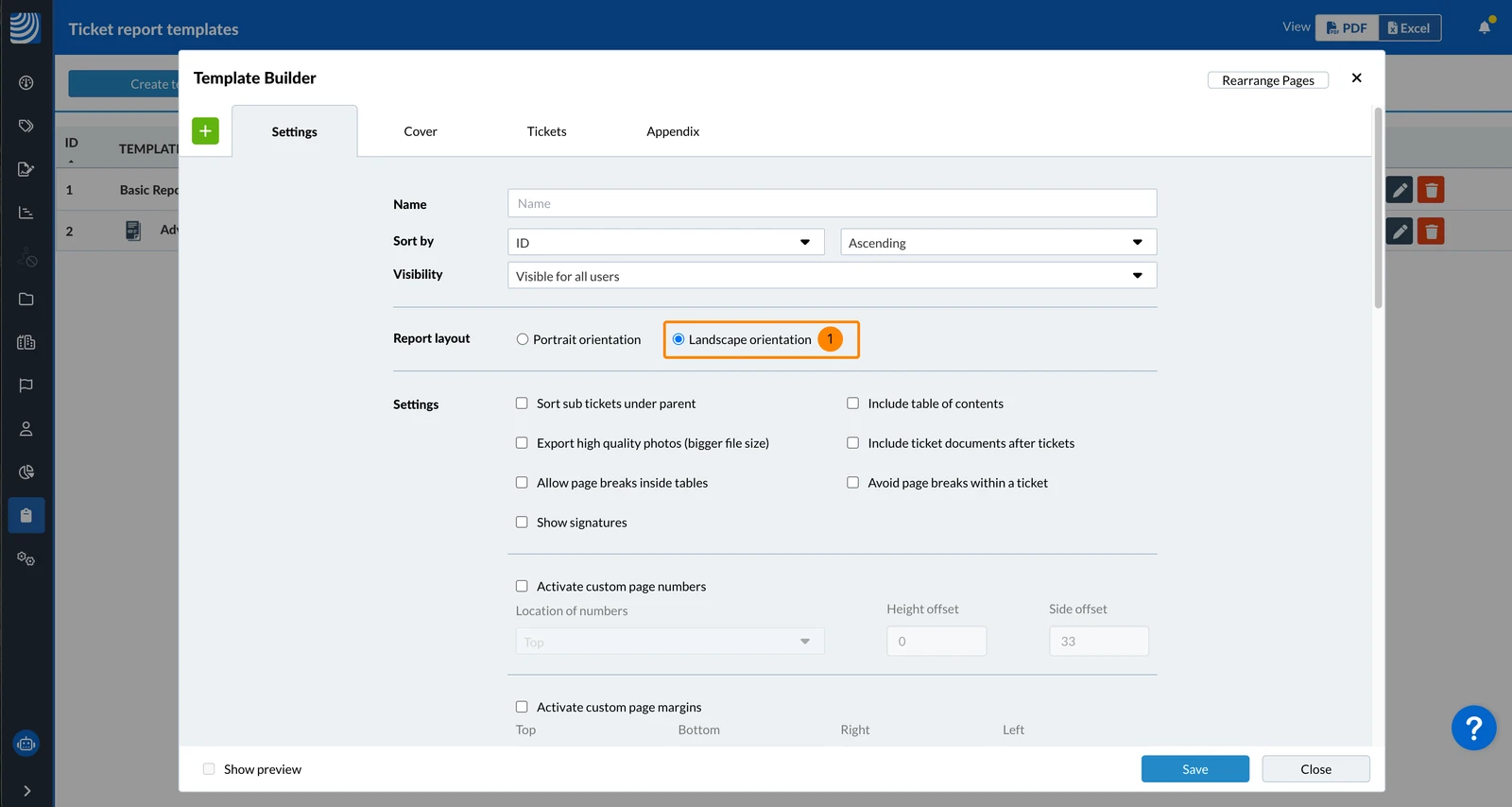Open the clipboard reports sidebar icon
The width and height of the screenshot is (1512, 807).
point(26,515)
